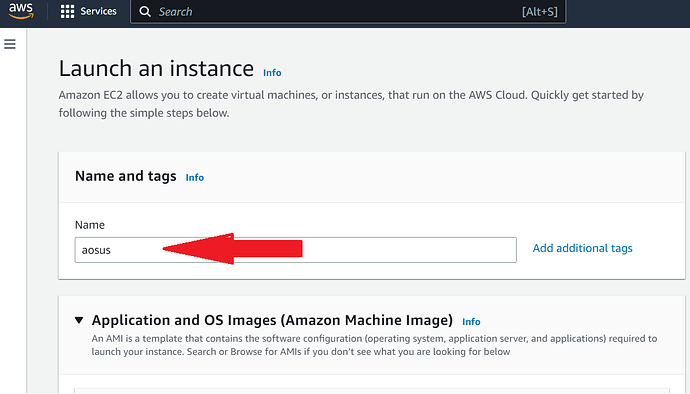Screen dimensions: 690x394
Task: Open Info link beside Name and tags
Action: click(195, 177)
